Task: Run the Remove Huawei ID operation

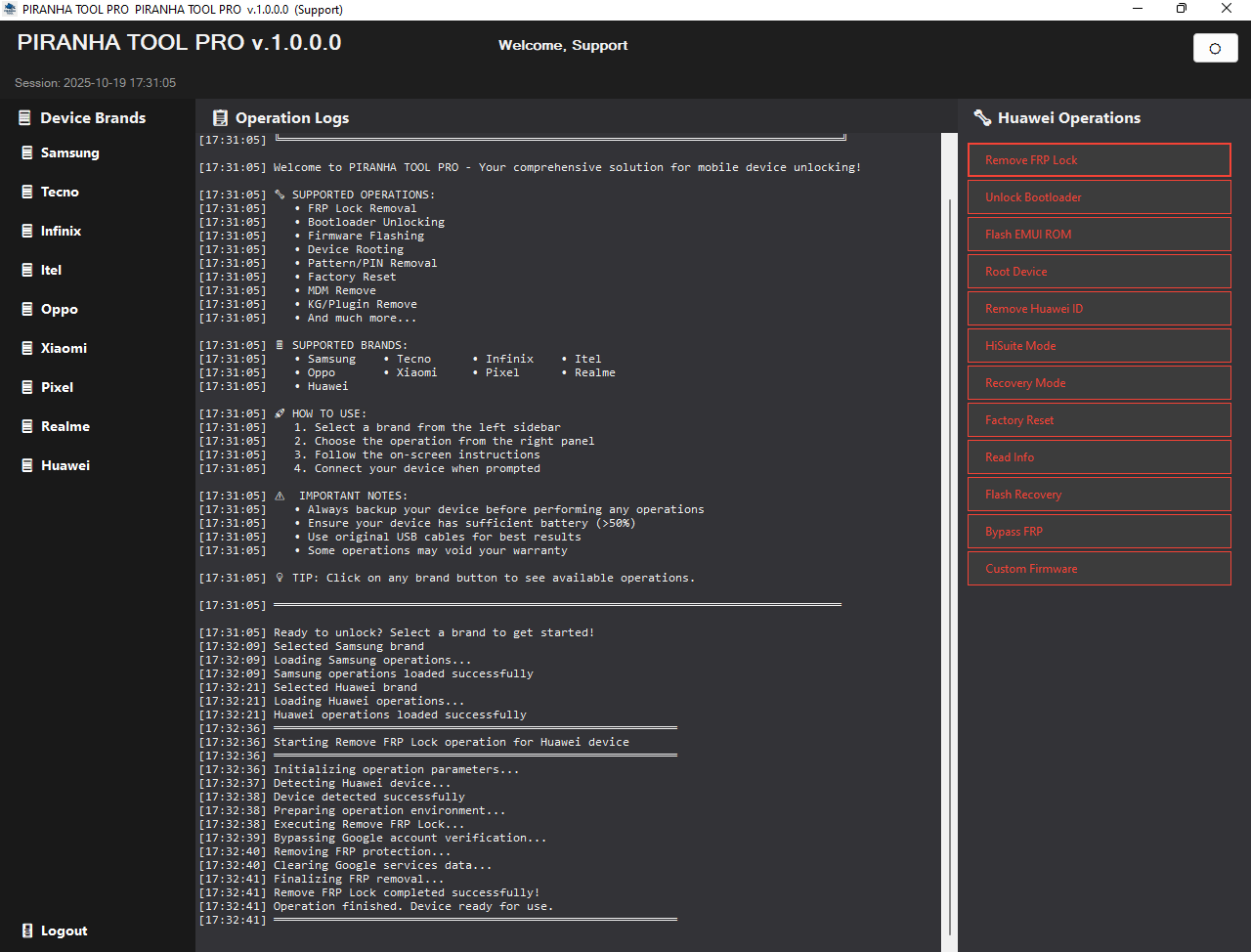Action: [x=1099, y=309]
